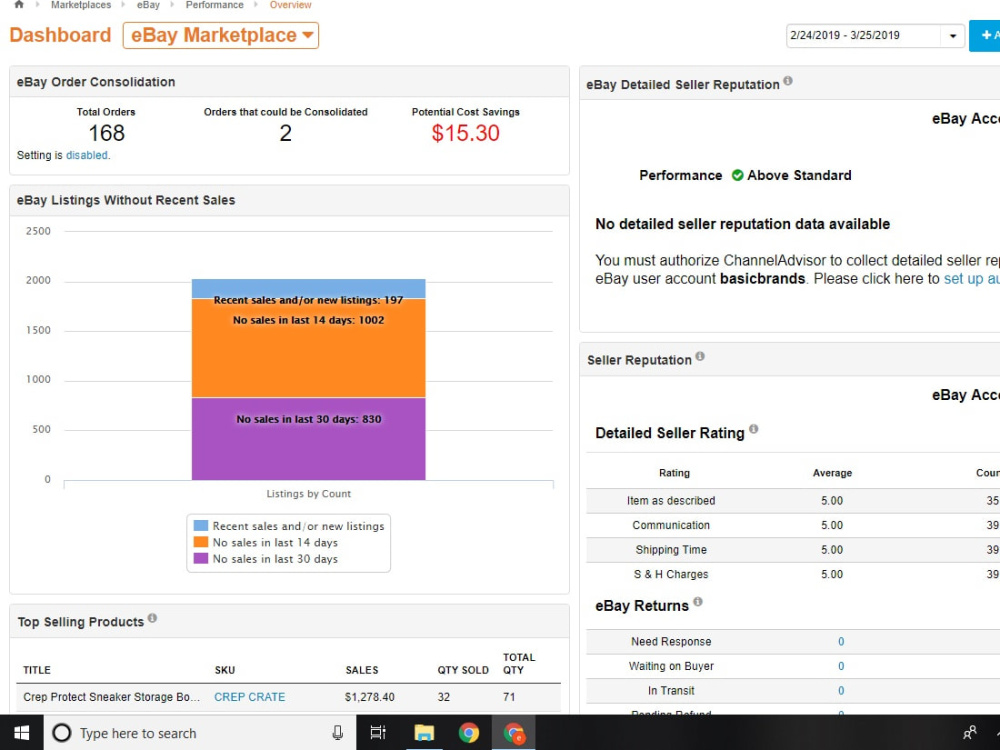Open the CREP CRATE SKU link
This screenshot has height=750, width=1000.
(249, 697)
